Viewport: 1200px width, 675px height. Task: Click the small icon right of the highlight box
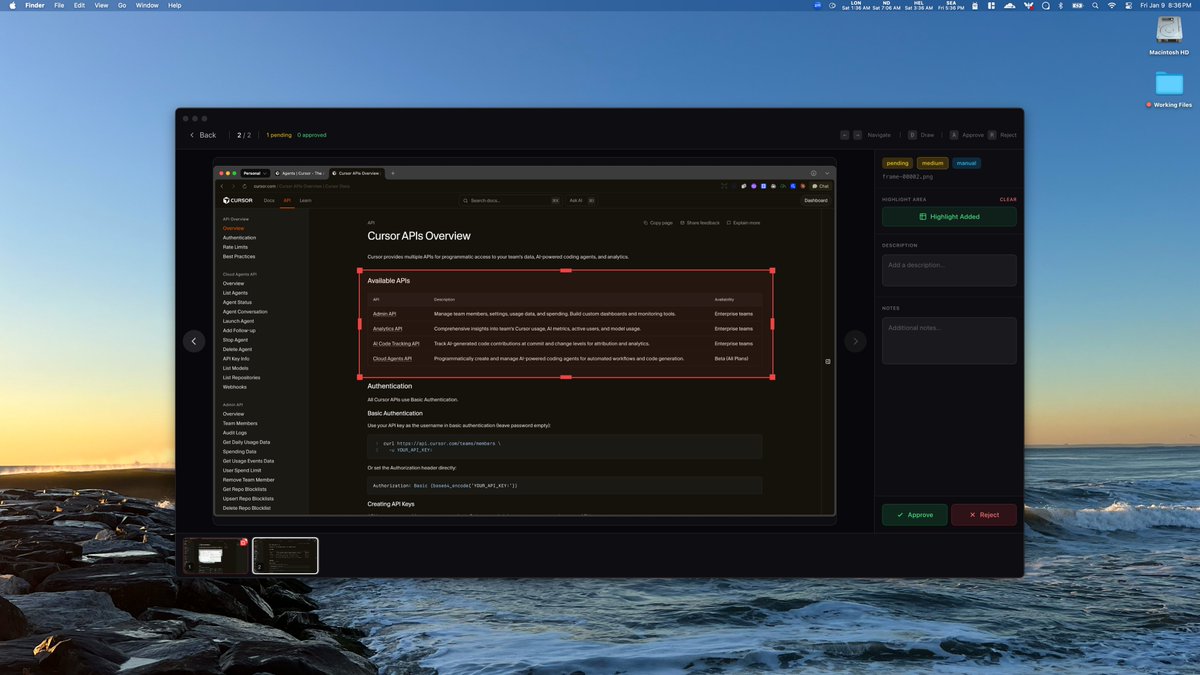[828, 361]
